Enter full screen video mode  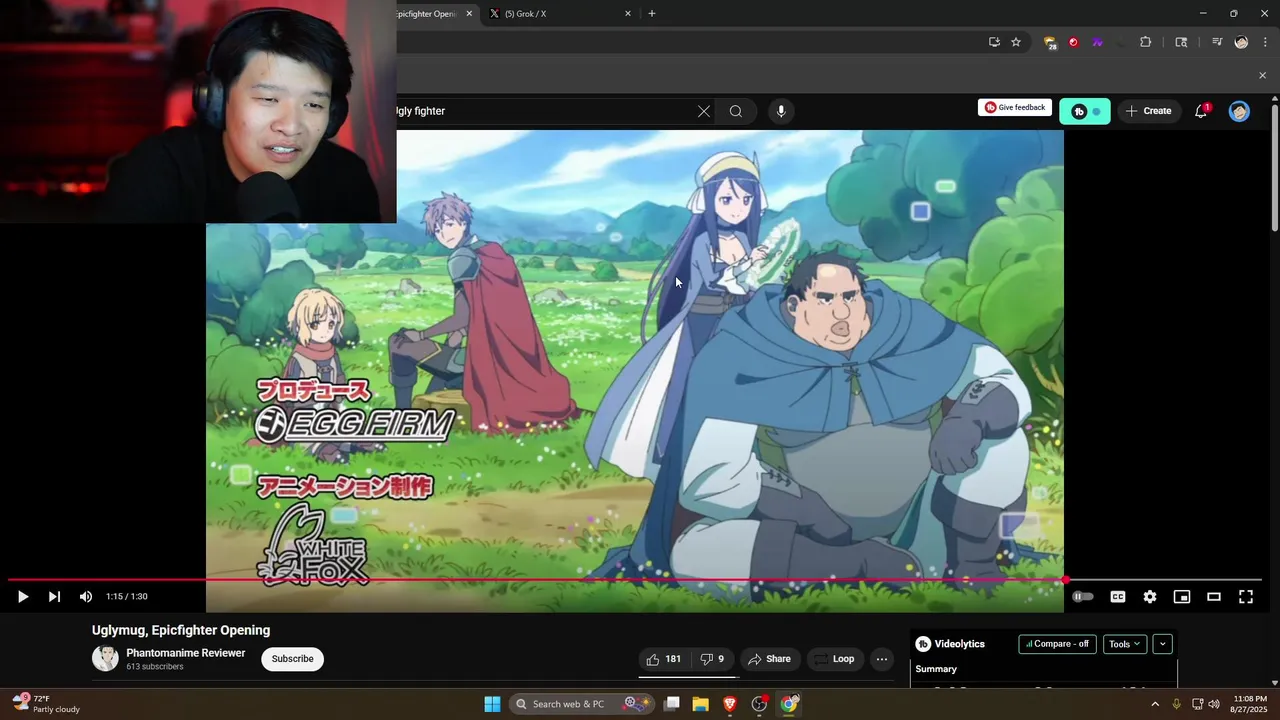point(1246,597)
